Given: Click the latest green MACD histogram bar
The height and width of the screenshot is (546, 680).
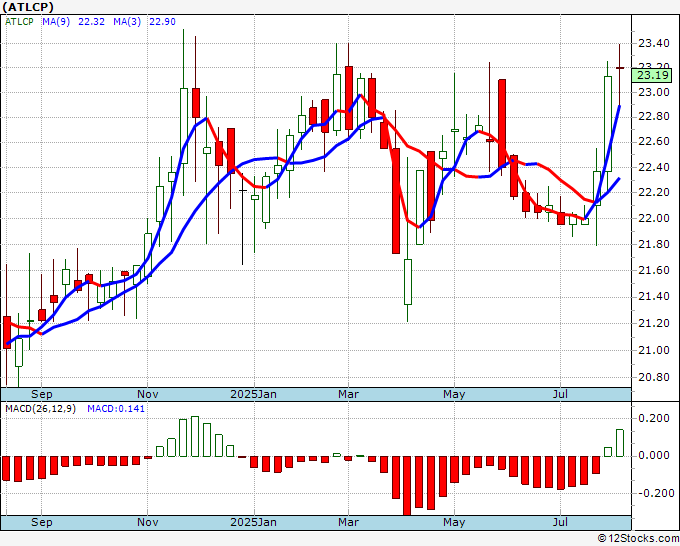Looking at the screenshot, I should point(620,443).
